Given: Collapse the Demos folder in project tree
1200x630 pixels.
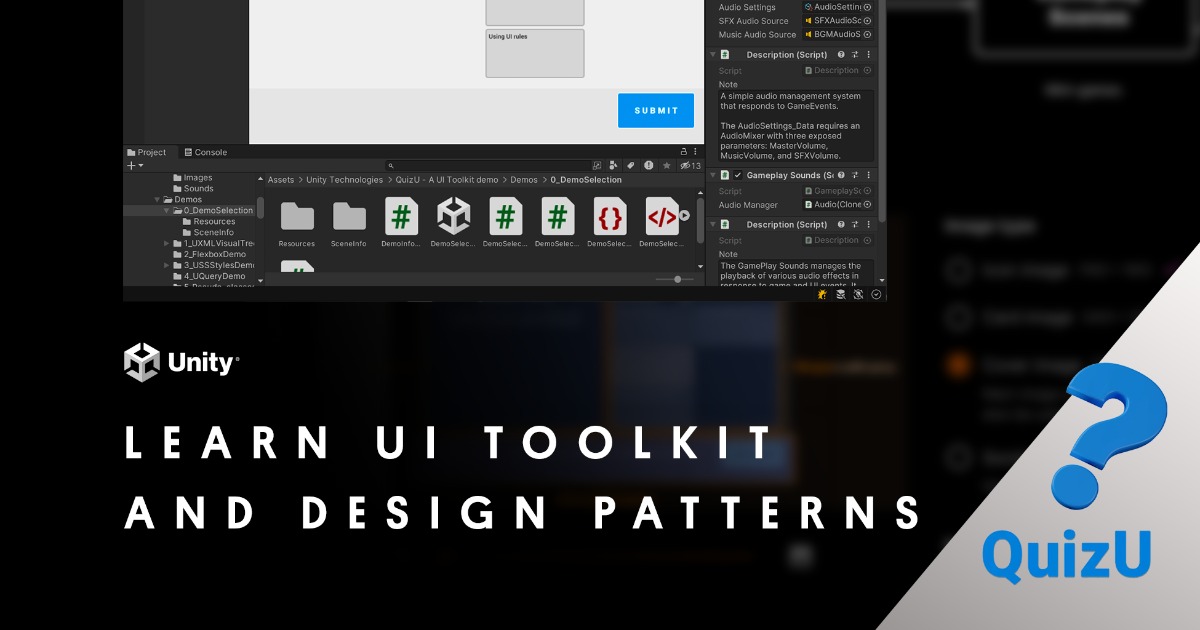Looking at the screenshot, I should coord(157,200).
